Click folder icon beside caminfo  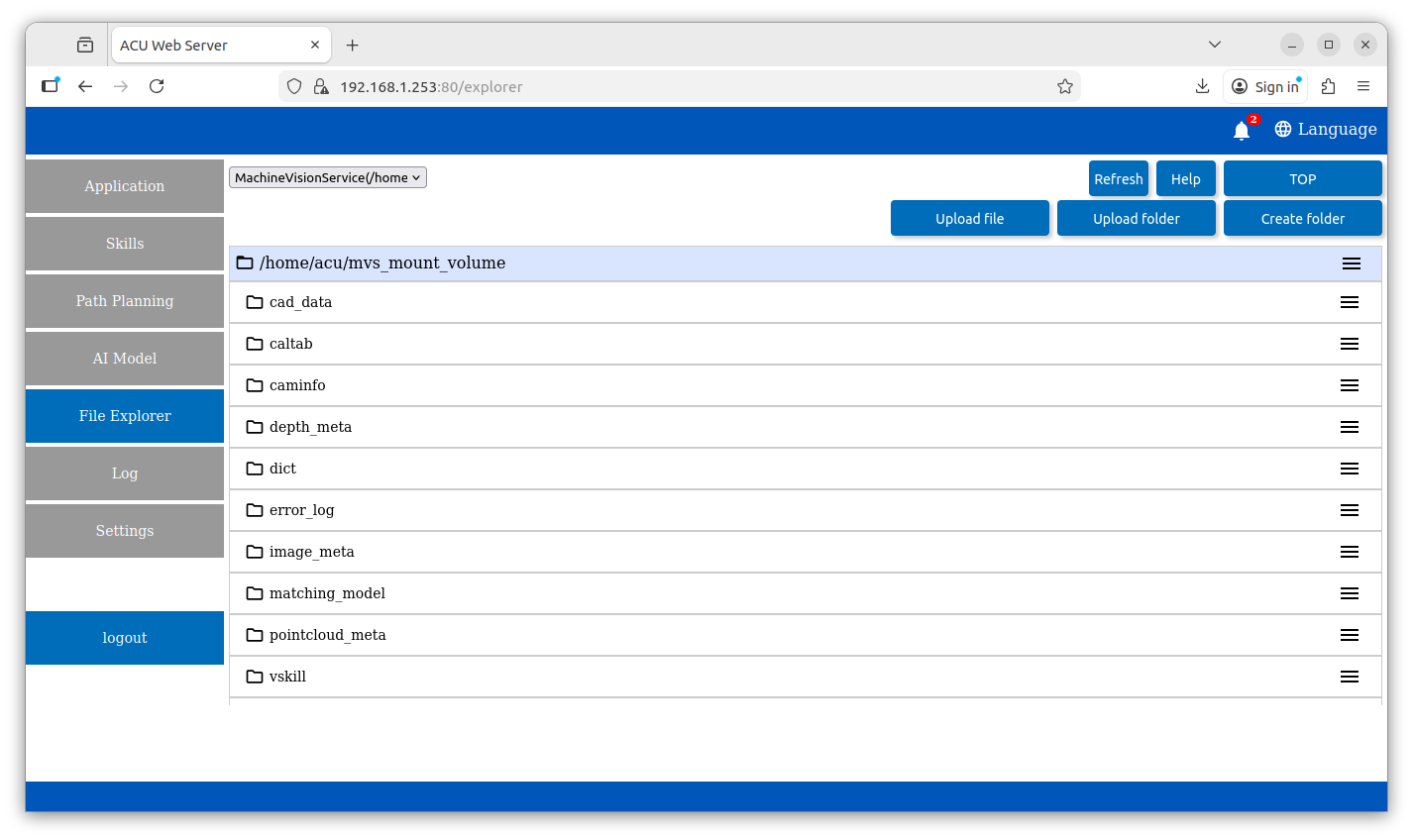(x=255, y=385)
